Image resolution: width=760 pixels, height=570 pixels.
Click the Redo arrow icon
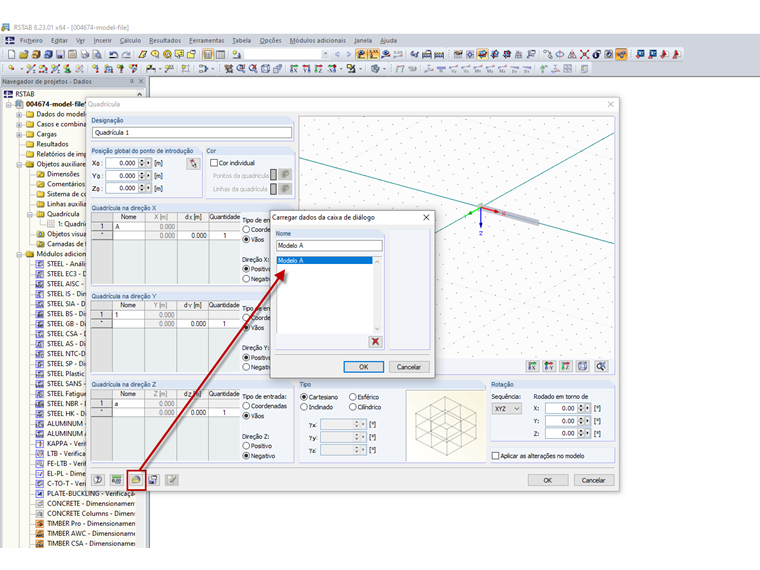click(126, 54)
